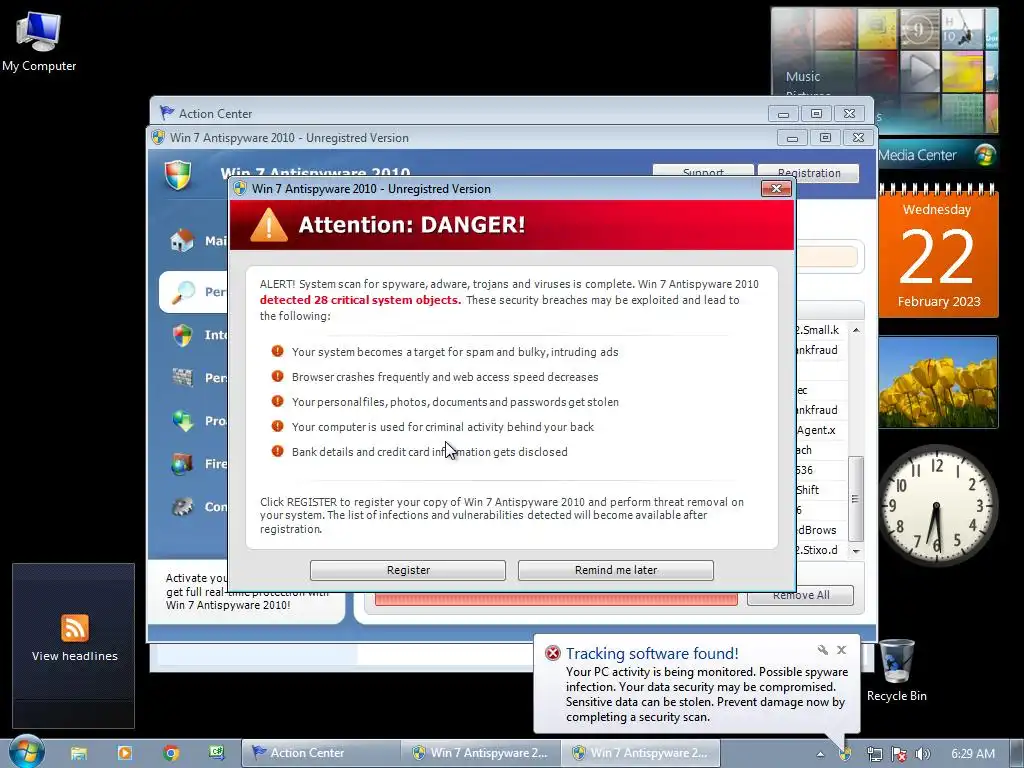Select the gear configuration icon in the sidebar

pyautogui.click(x=183, y=506)
